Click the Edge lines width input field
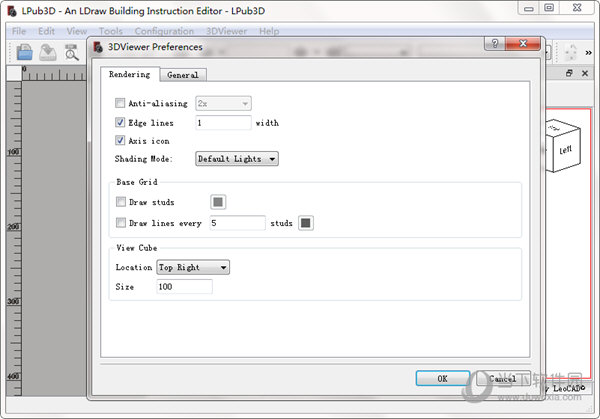600x419 pixels. tap(223, 123)
